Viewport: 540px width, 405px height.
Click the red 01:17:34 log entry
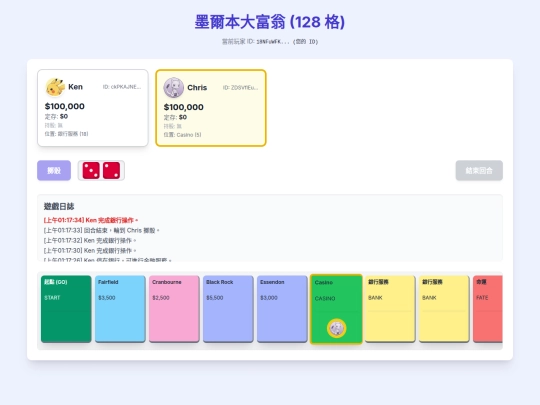click(91, 220)
